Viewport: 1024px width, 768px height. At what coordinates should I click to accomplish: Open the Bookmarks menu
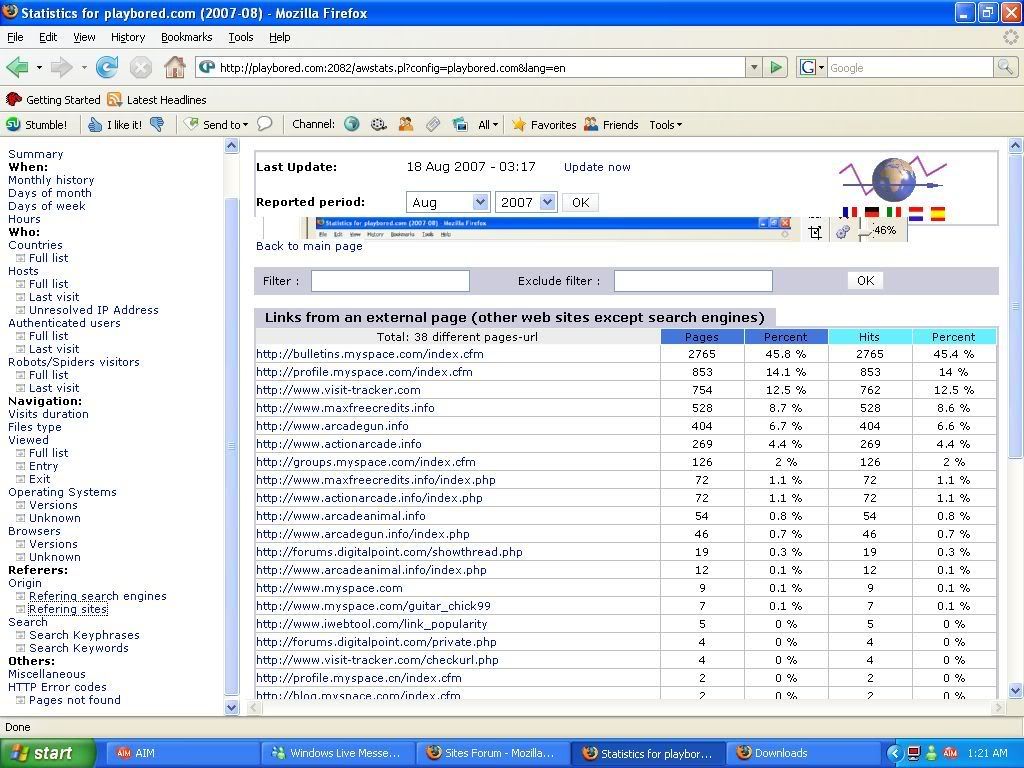(x=186, y=37)
